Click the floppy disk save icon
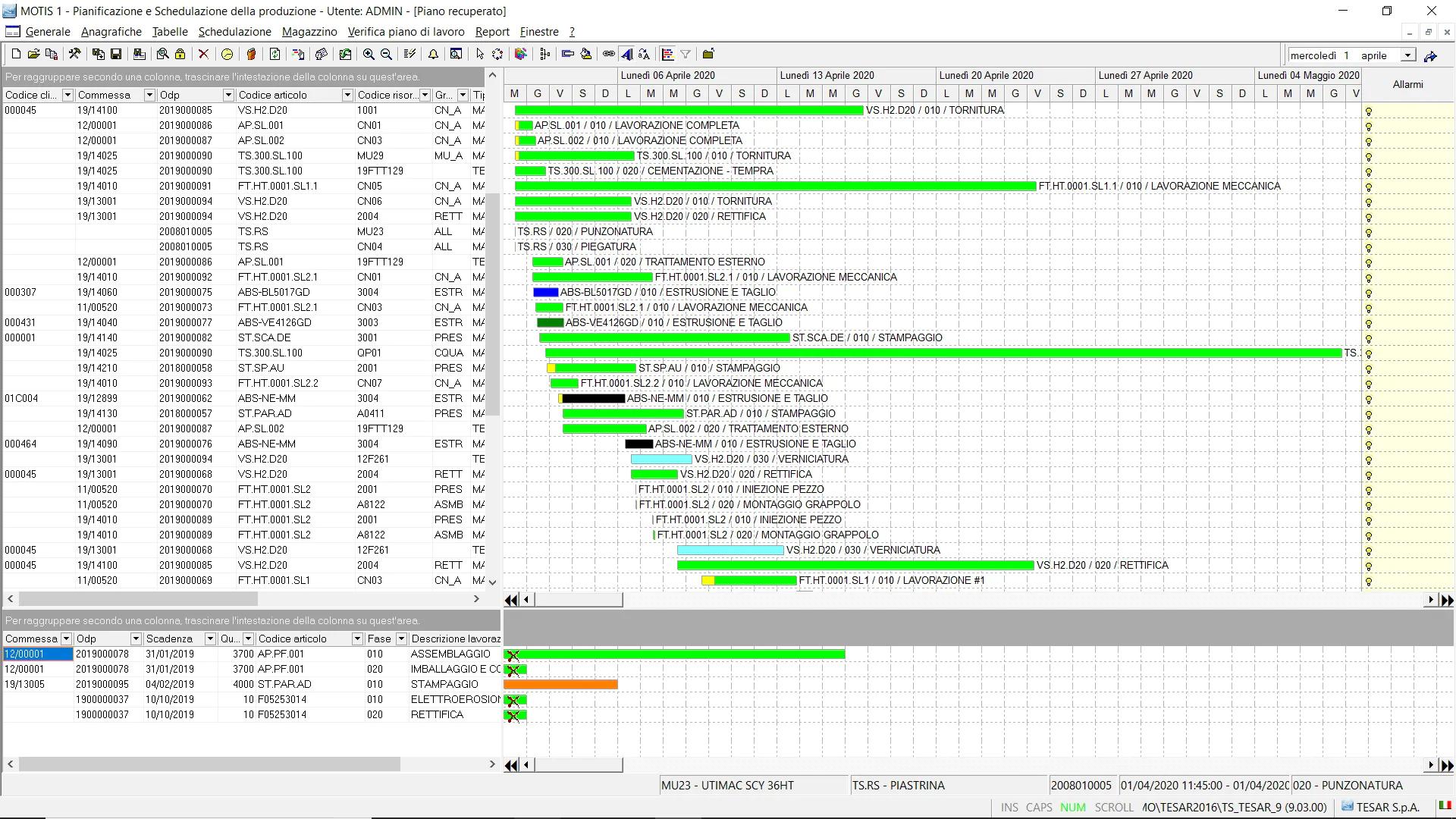Viewport: 1456px width, 819px height. pos(116,54)
